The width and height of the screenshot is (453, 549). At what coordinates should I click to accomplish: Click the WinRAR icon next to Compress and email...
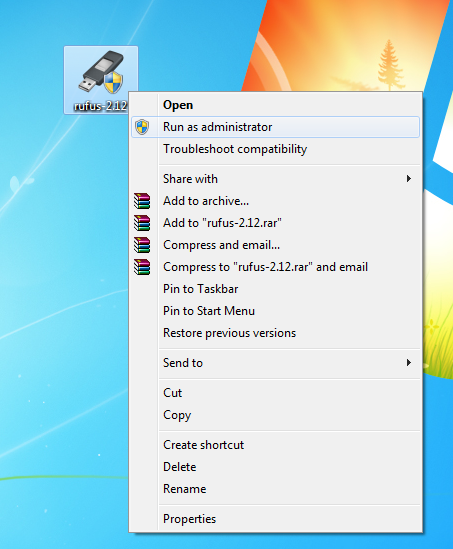tap(142, 245)
